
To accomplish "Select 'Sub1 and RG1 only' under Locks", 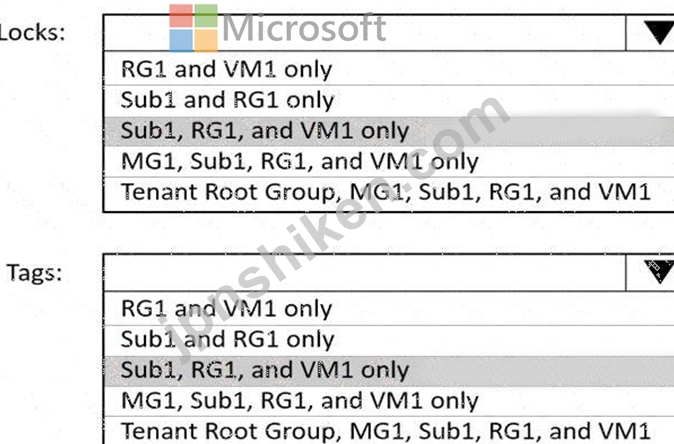I will 389,100.
